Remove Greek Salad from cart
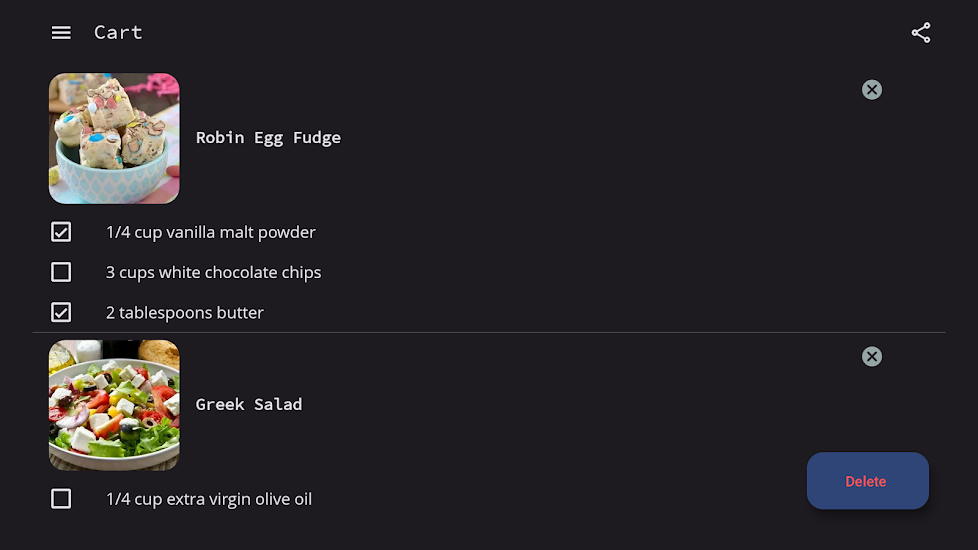 point(872,357)
